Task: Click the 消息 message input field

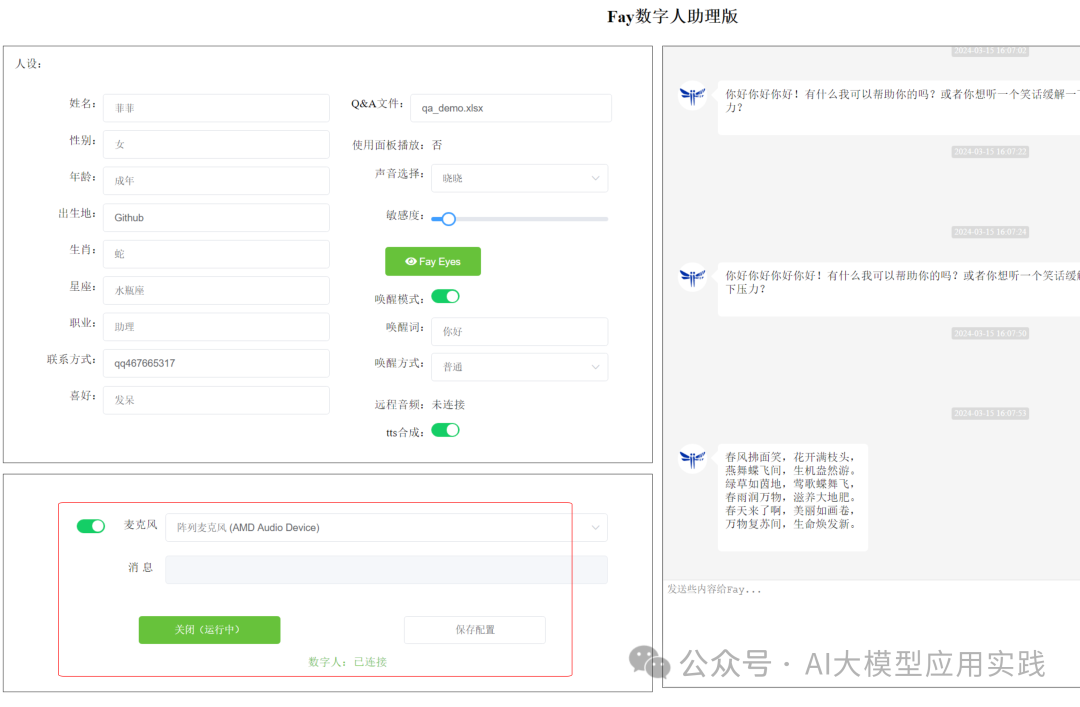Action: [x=386, y=570]
